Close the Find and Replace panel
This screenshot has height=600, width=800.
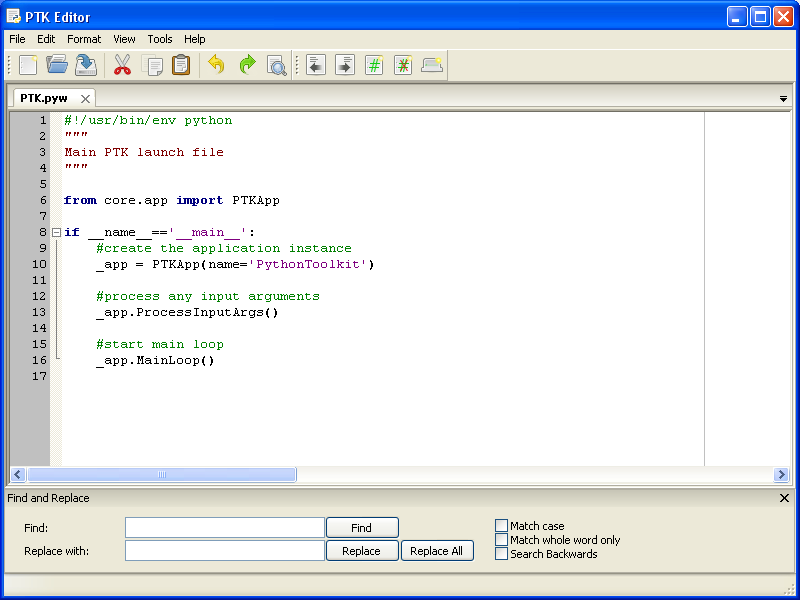785,498
